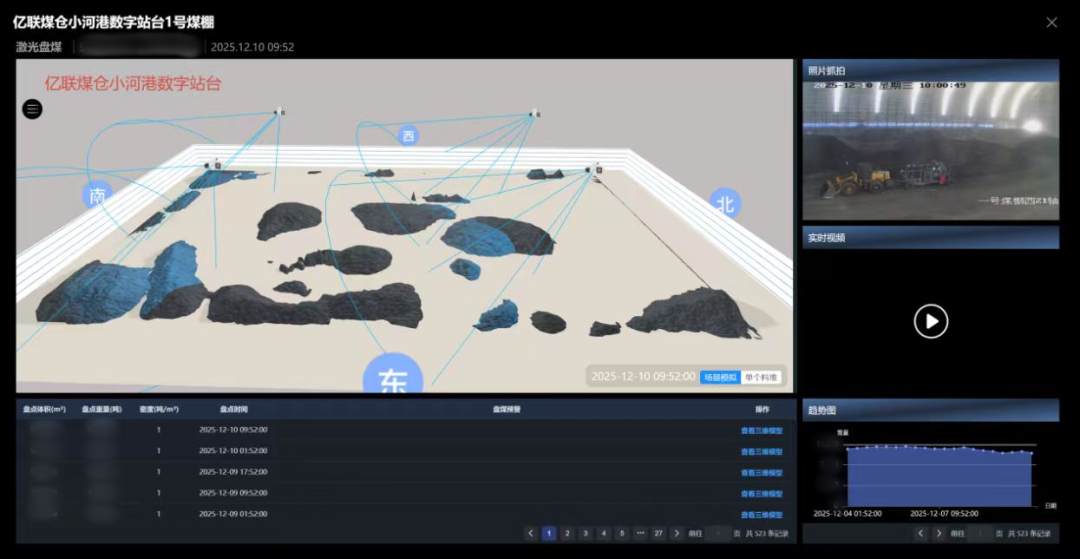Screen dimensions: 1080x559
Task: Open the hamburger menu in 3D view
Action: click(x=33, y=109)
